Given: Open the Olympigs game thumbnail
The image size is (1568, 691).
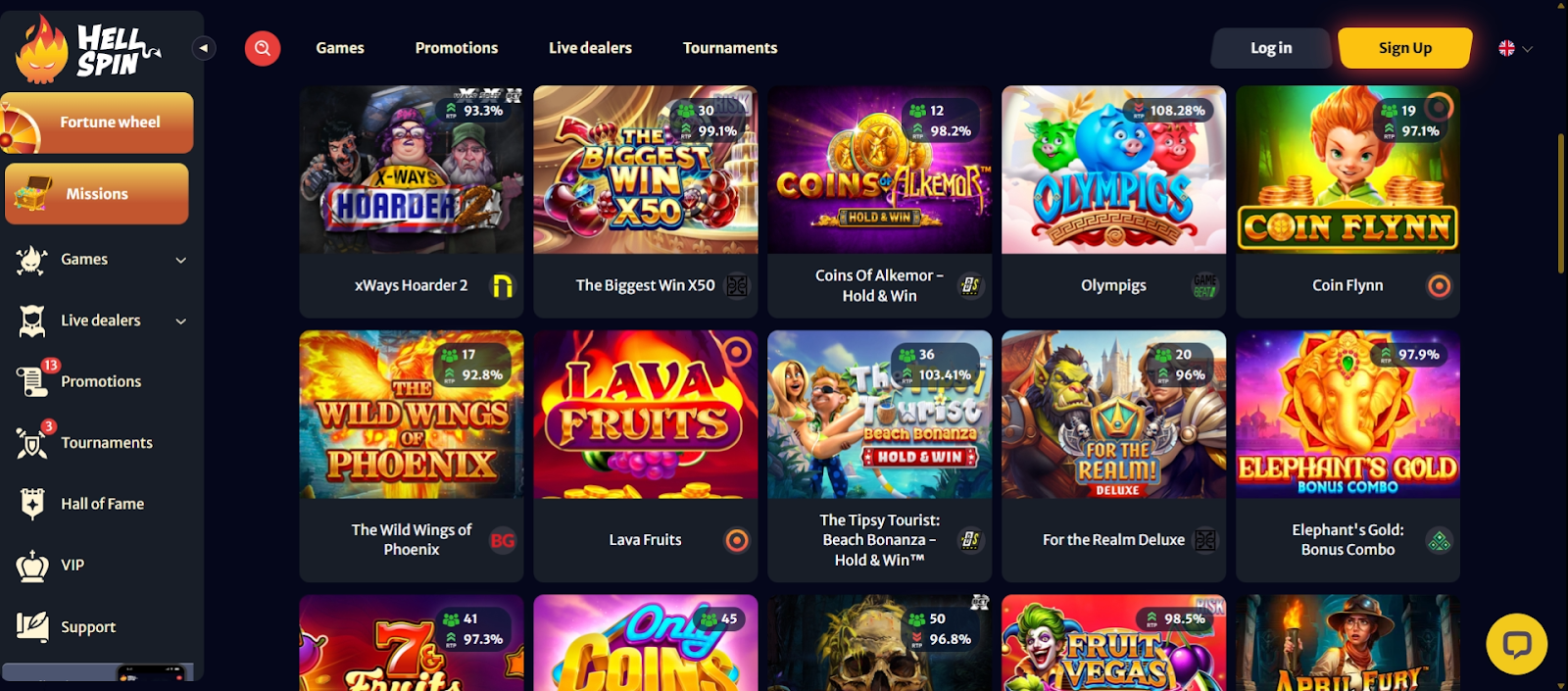Looking at the screenshot, I should pyautogui.click(x=1113, y=170).
